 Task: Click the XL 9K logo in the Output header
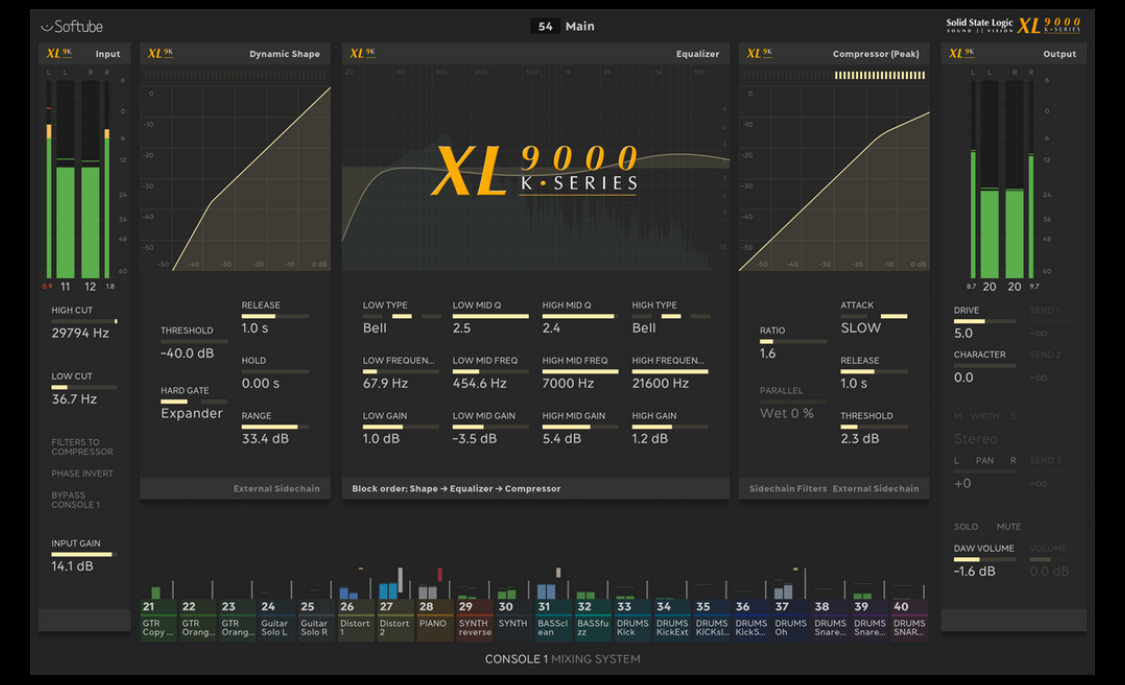click(961, 53)
